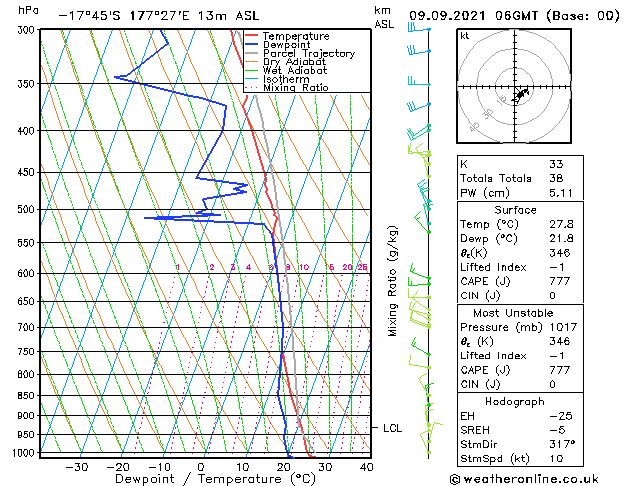
Task: Click the cyan wind barb near 350 hPa
Action: (419, 81)
